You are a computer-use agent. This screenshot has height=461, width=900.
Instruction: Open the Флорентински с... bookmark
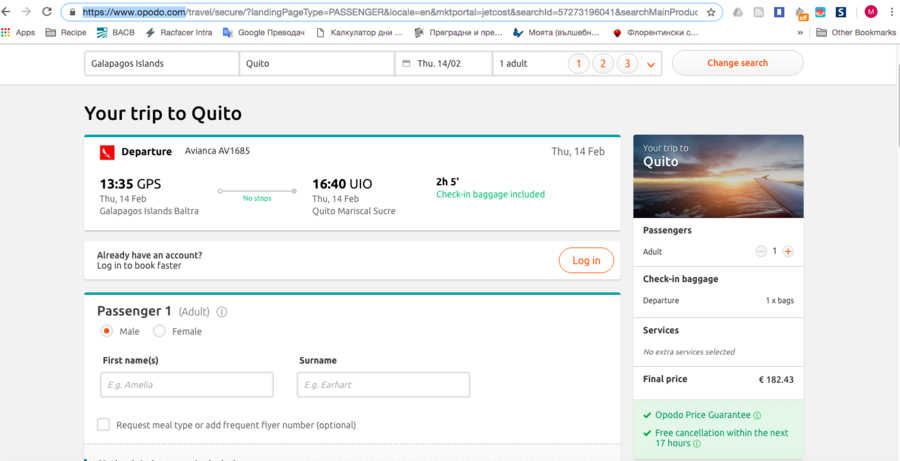pos(655,33)
